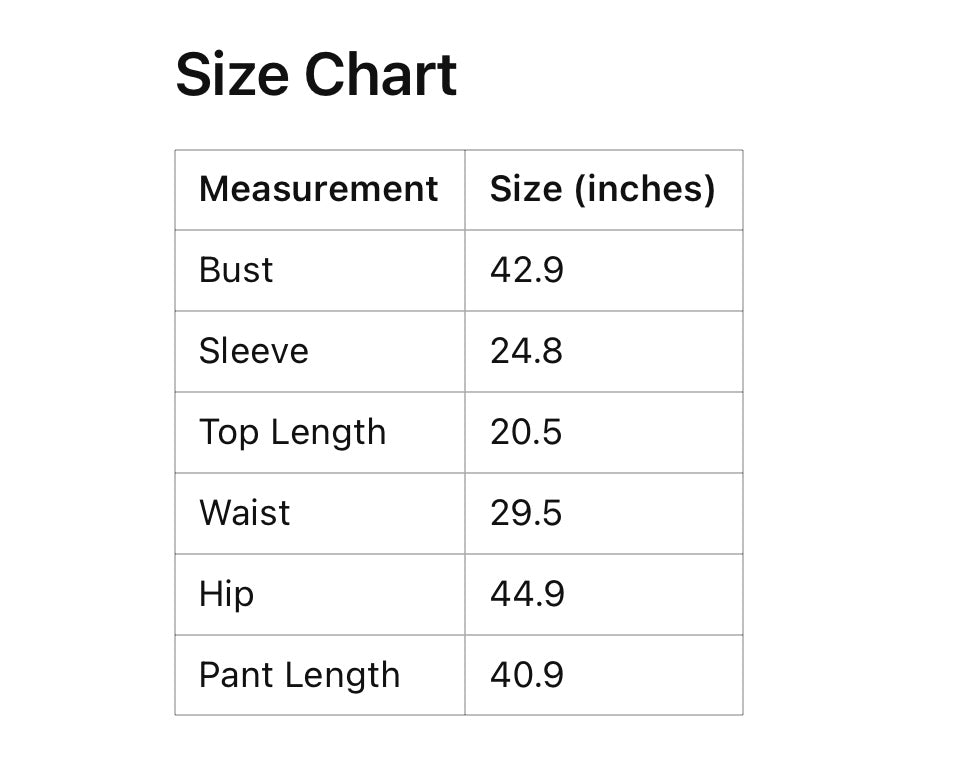Screen dimensions: 970x778
Task: Click the waist value 29.5
Action: click(x=527, y=513)
